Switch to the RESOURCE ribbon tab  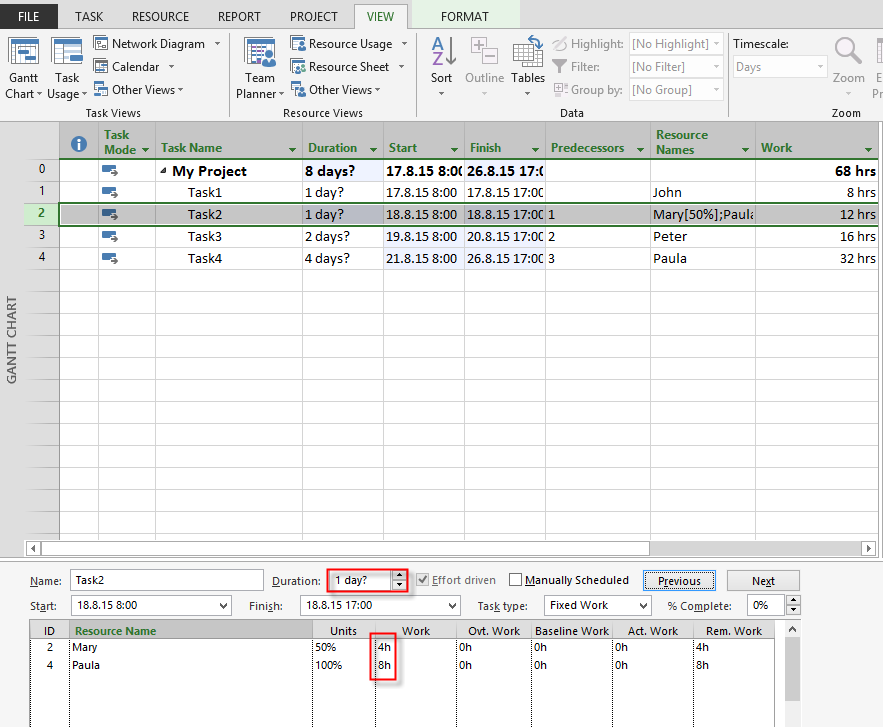(x=160, y=16)
